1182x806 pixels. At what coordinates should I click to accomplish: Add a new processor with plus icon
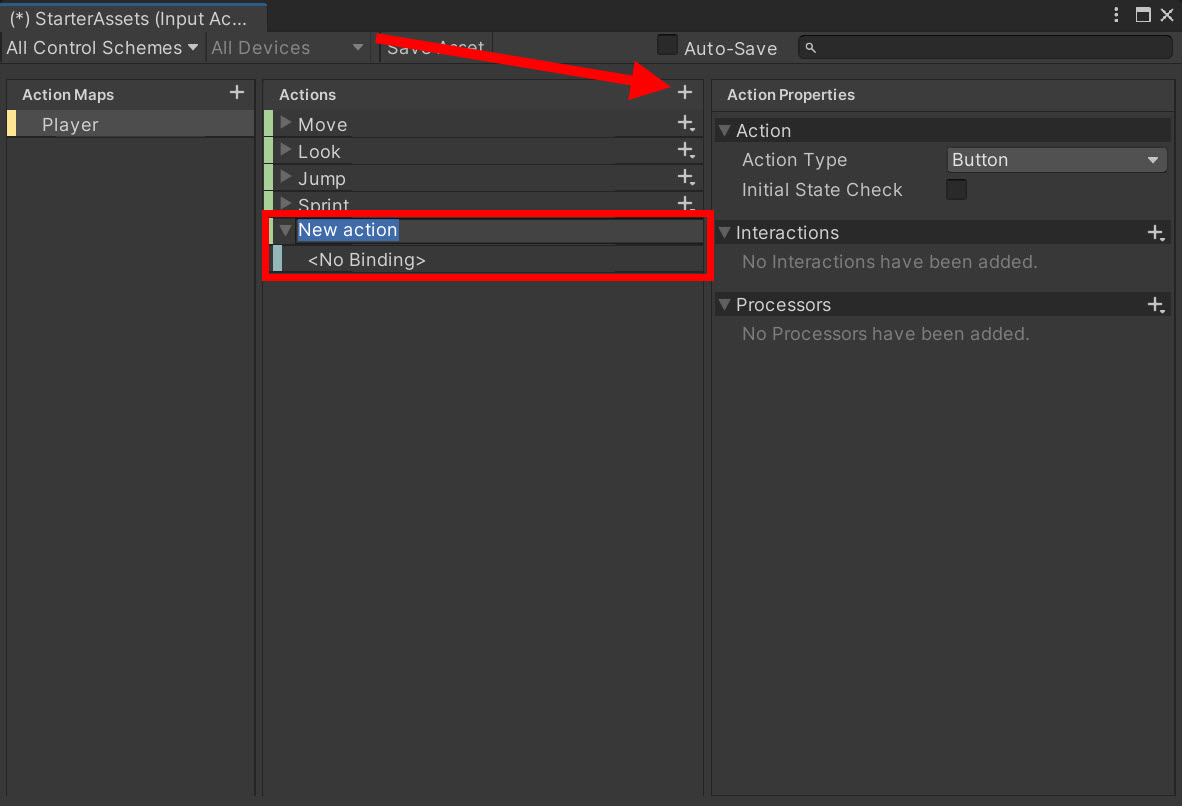[1156, 305]
